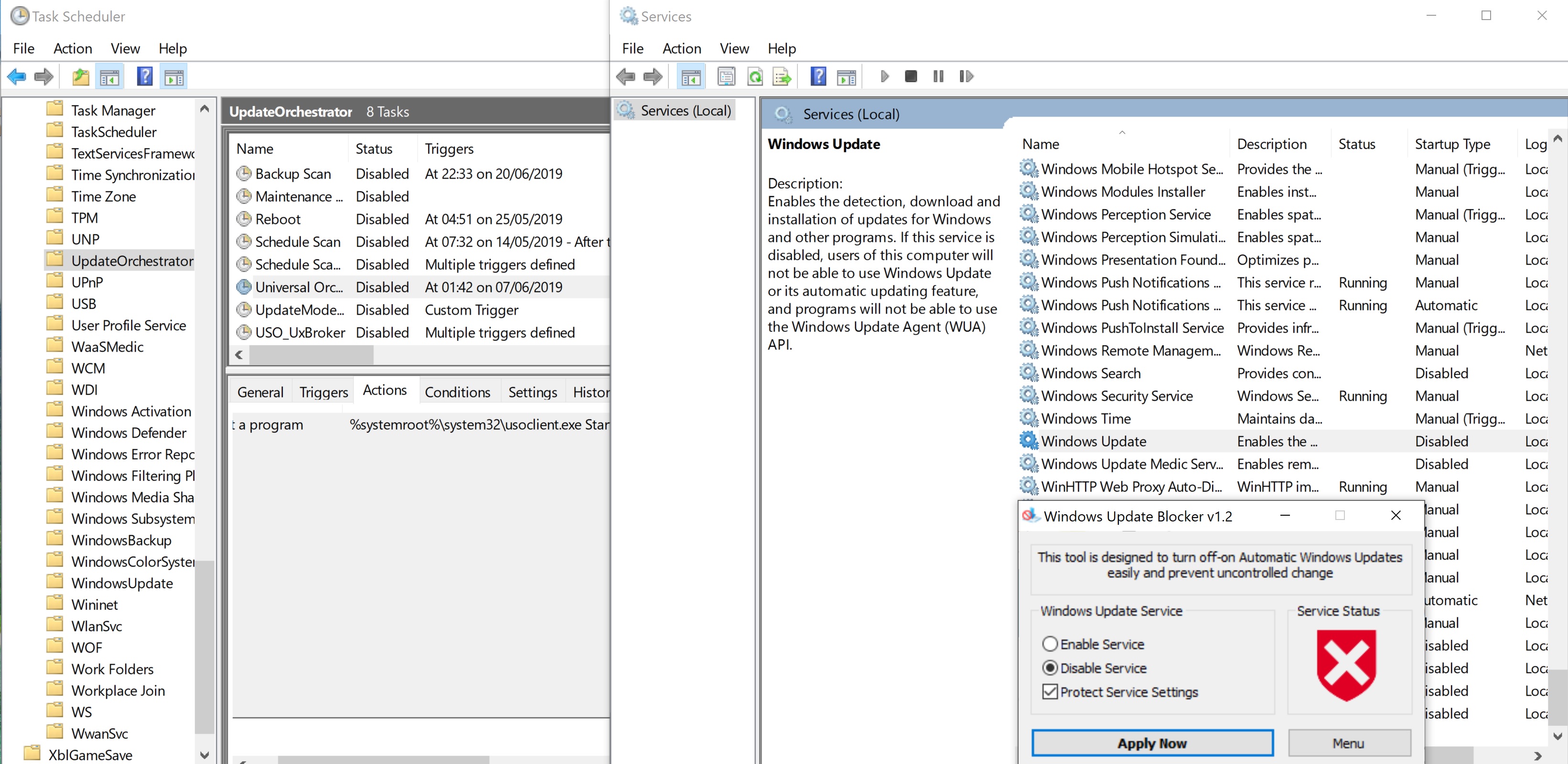Sort services by Startup Type column header
Image resolution: width=1568 pixels, height=764 pixels.
point(1462,144)
